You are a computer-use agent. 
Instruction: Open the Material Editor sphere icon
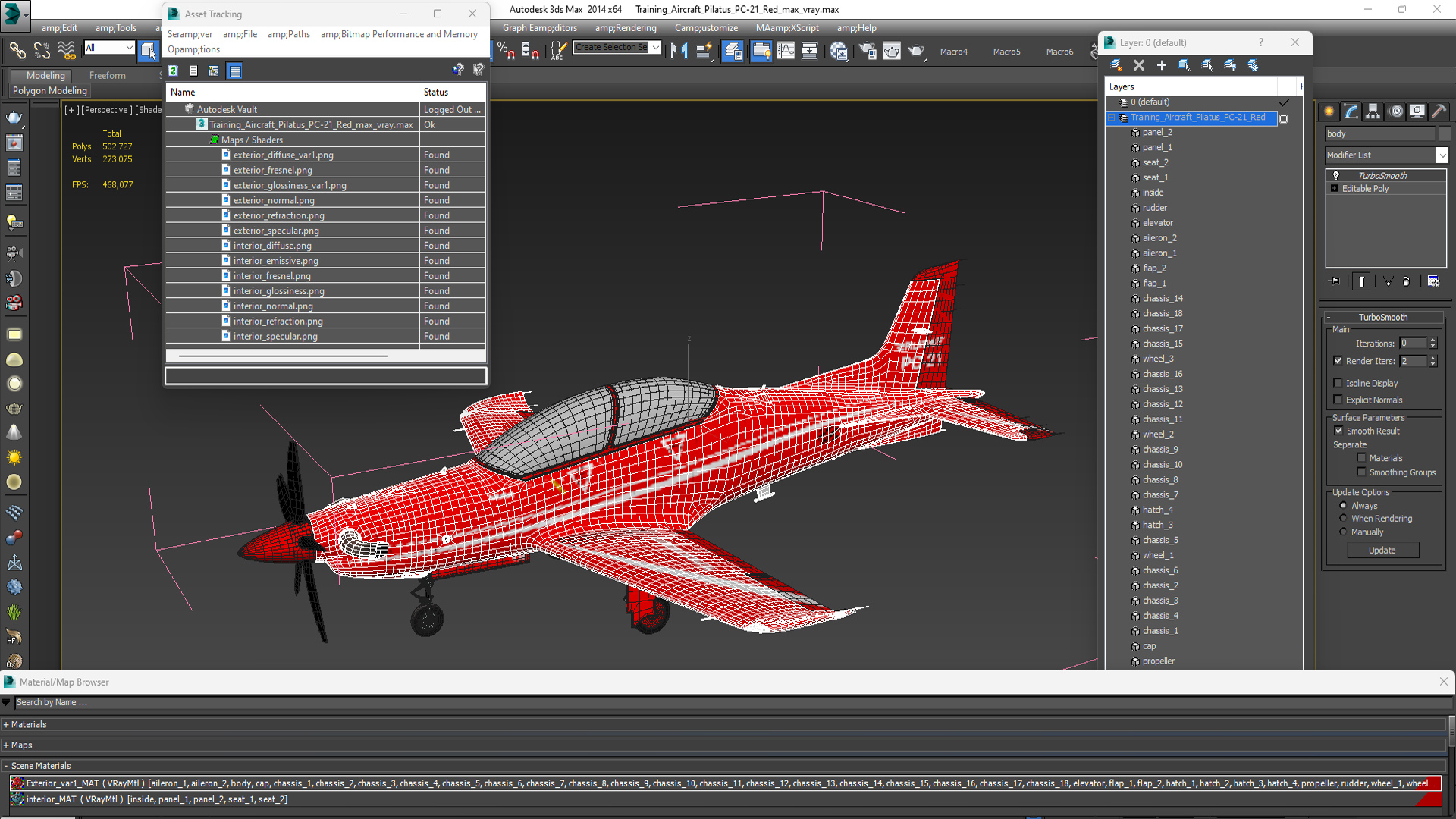tap(838, 50)
